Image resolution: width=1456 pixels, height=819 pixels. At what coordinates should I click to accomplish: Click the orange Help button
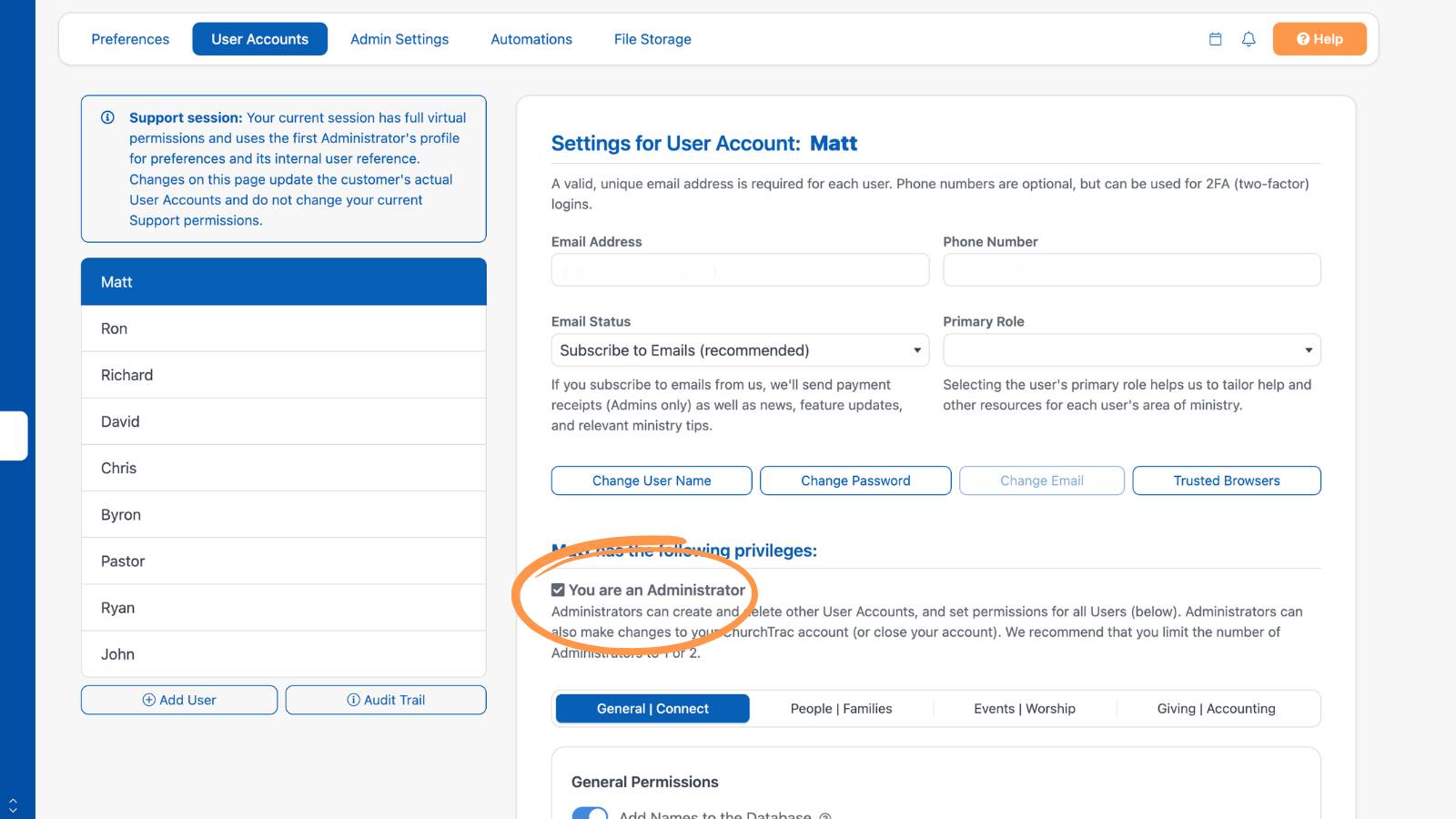1319,39
